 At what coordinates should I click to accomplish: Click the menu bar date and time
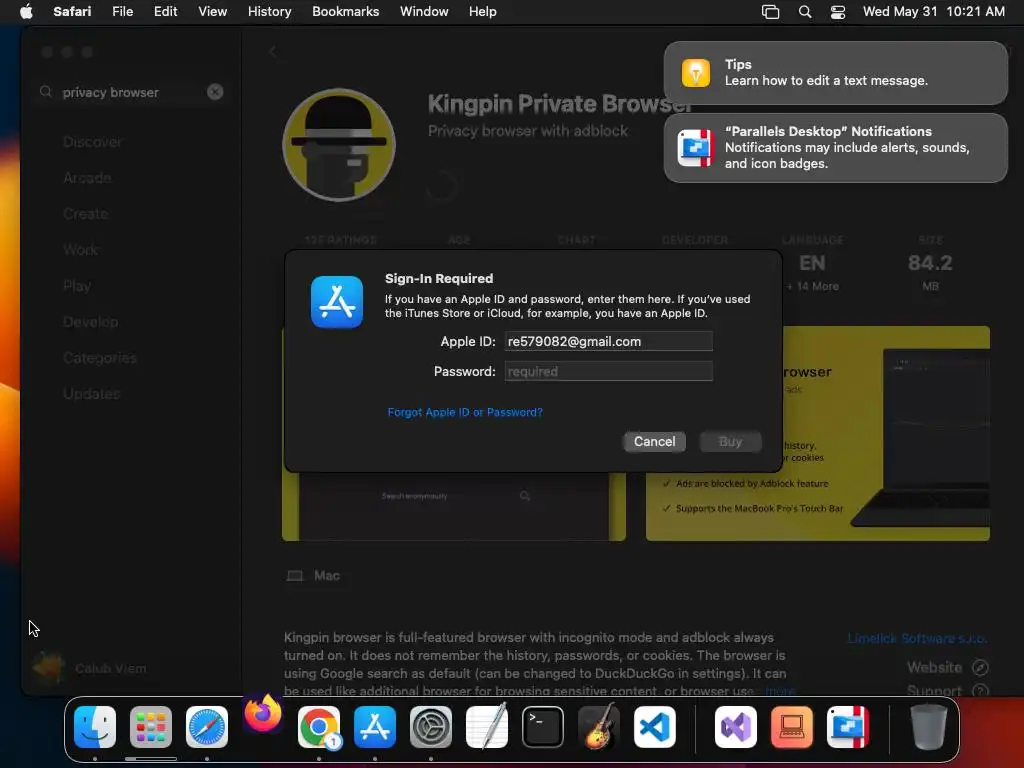[933, 12]
